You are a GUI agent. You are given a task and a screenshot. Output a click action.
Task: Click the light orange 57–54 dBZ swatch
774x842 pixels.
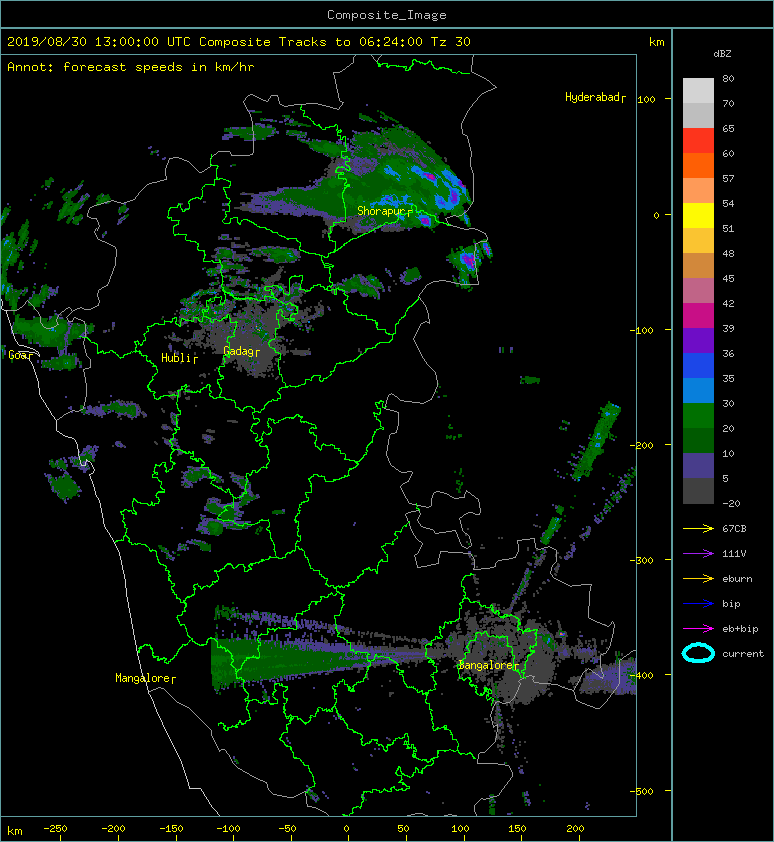tap(698, 191)
